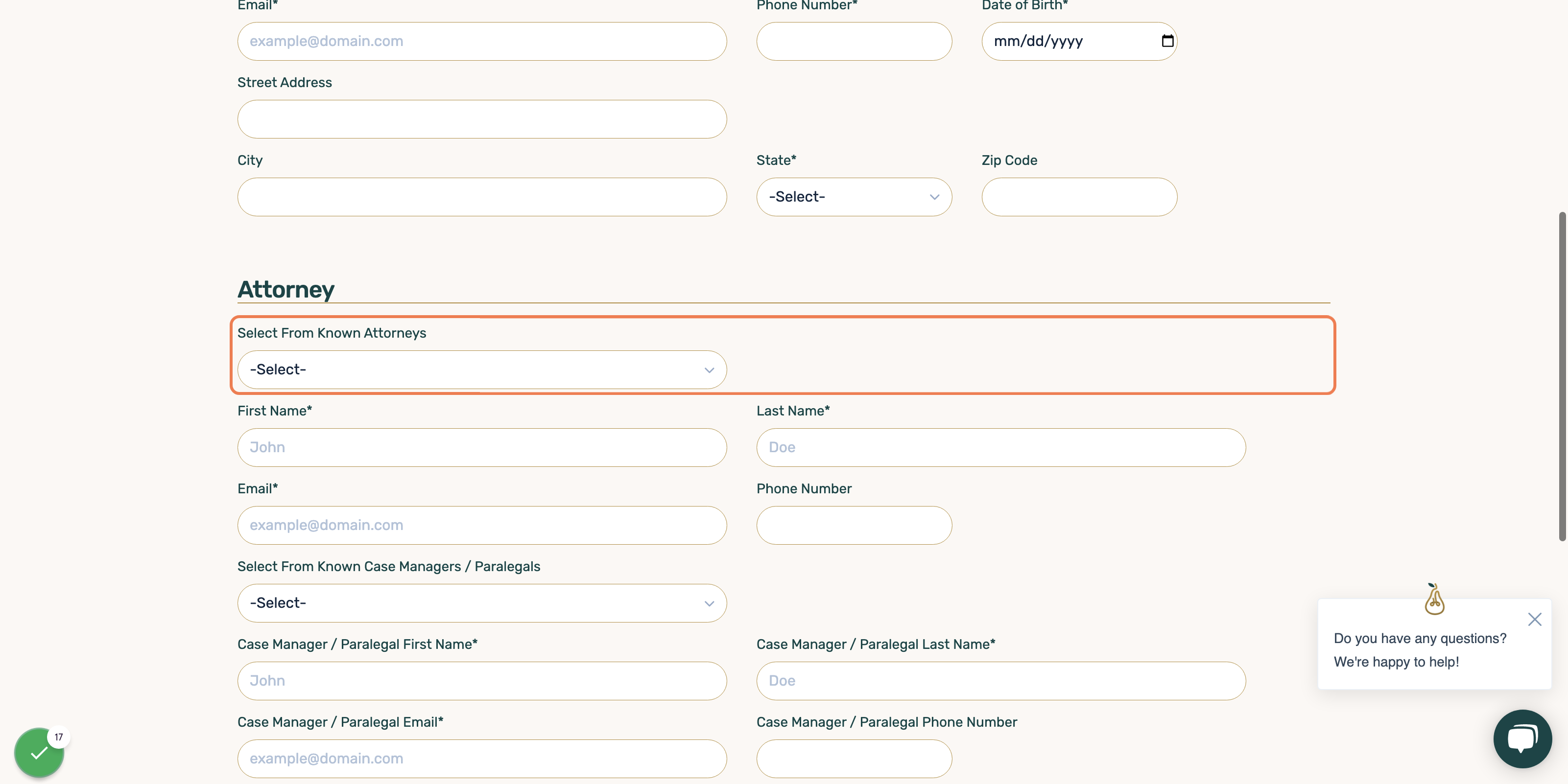The height and width of the screenshot is (784, 1568).
Task: Click the pear logo above the chat popup
Action: pyautogui.click(x=1434, y=599)
